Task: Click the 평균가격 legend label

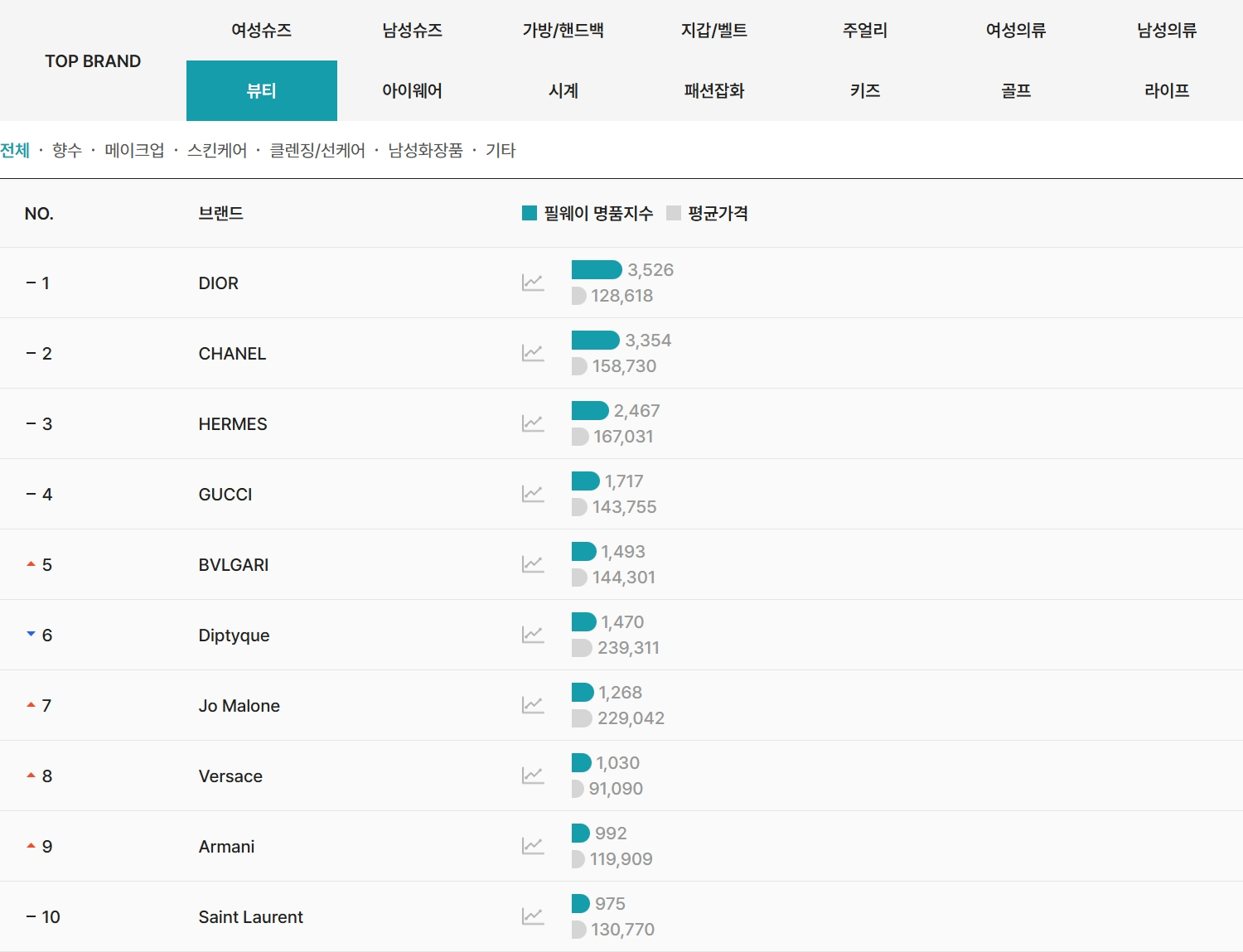Action: (718, 213)
